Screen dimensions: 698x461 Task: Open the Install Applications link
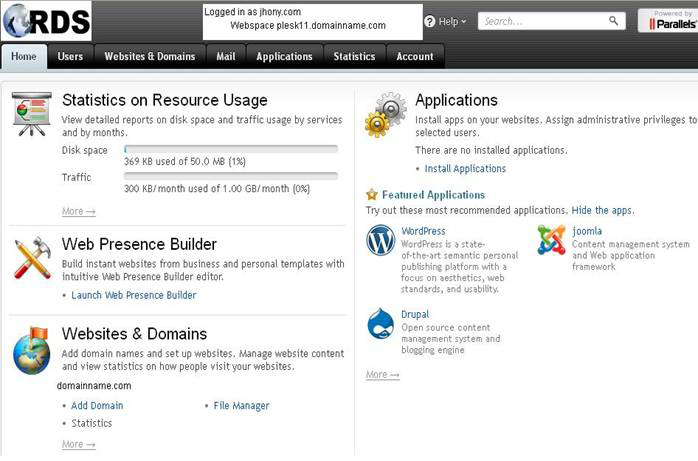click(x=465, y=169)
